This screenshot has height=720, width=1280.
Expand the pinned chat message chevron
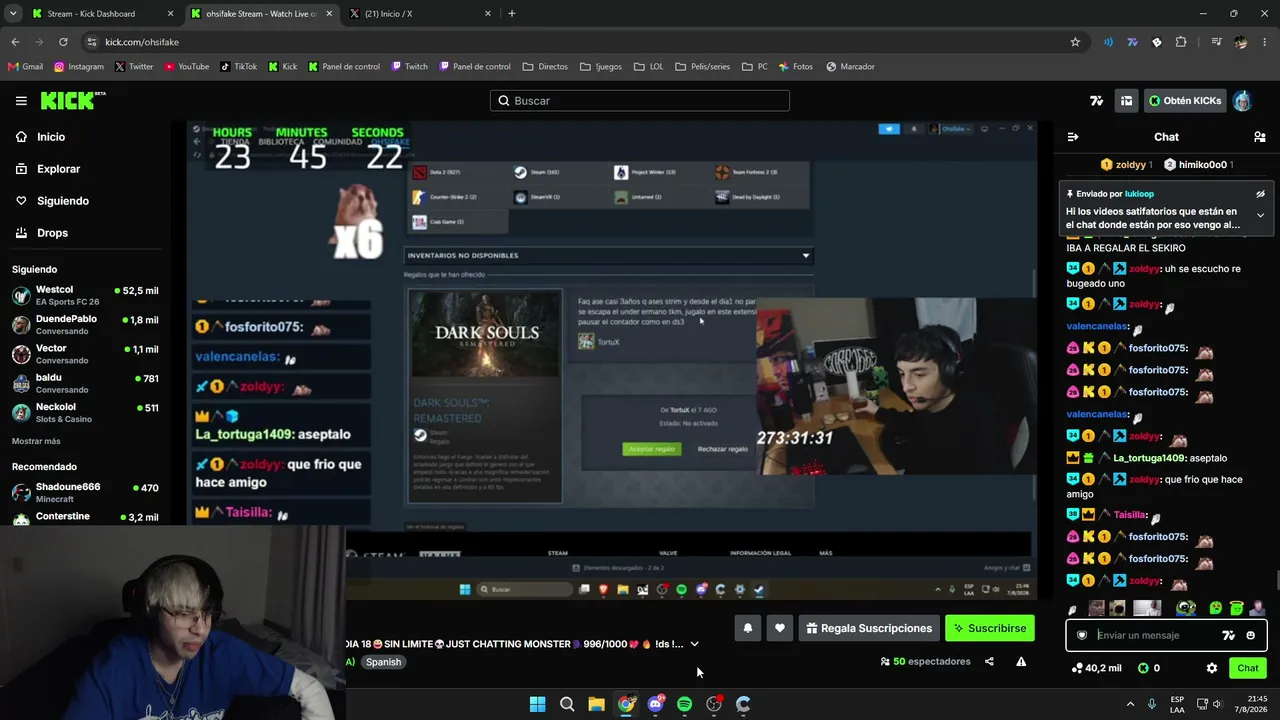(1260, 215)
